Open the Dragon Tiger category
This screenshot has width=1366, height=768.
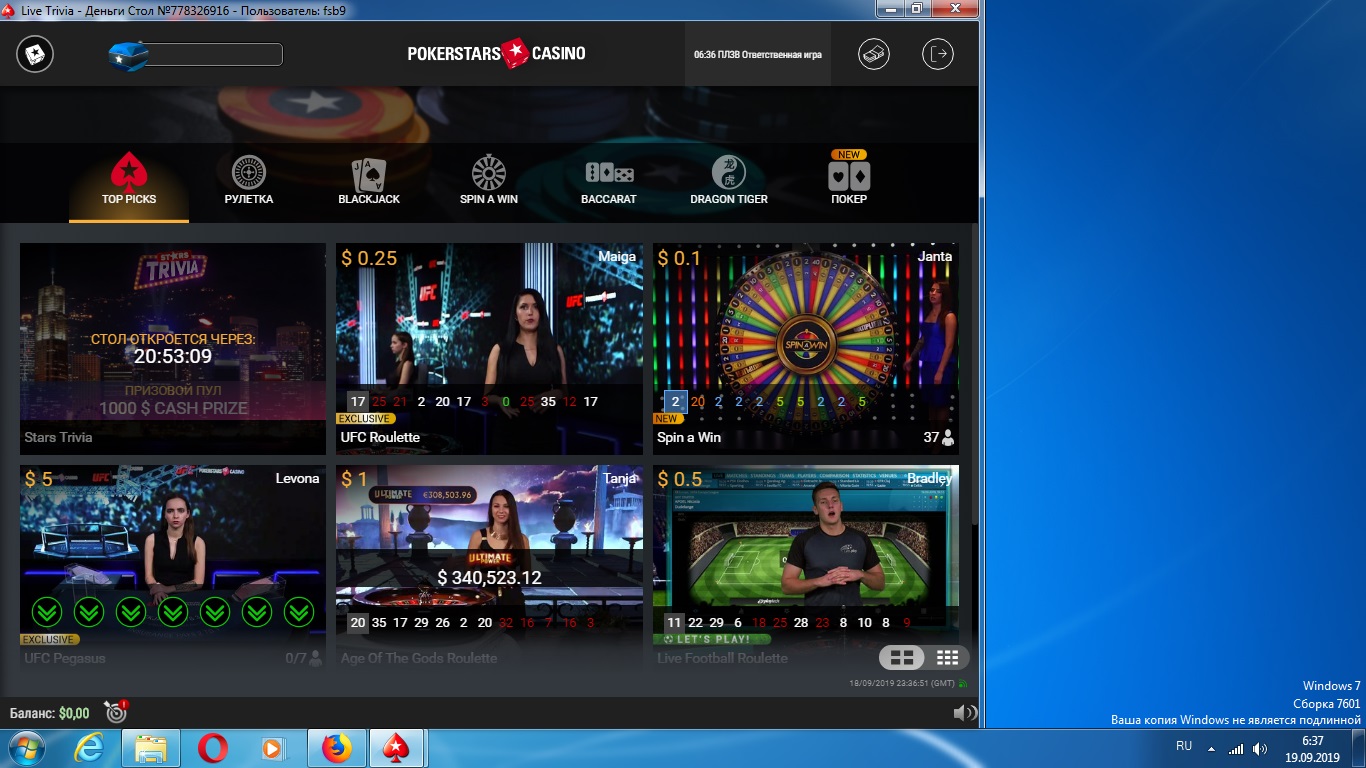point(729,181)
